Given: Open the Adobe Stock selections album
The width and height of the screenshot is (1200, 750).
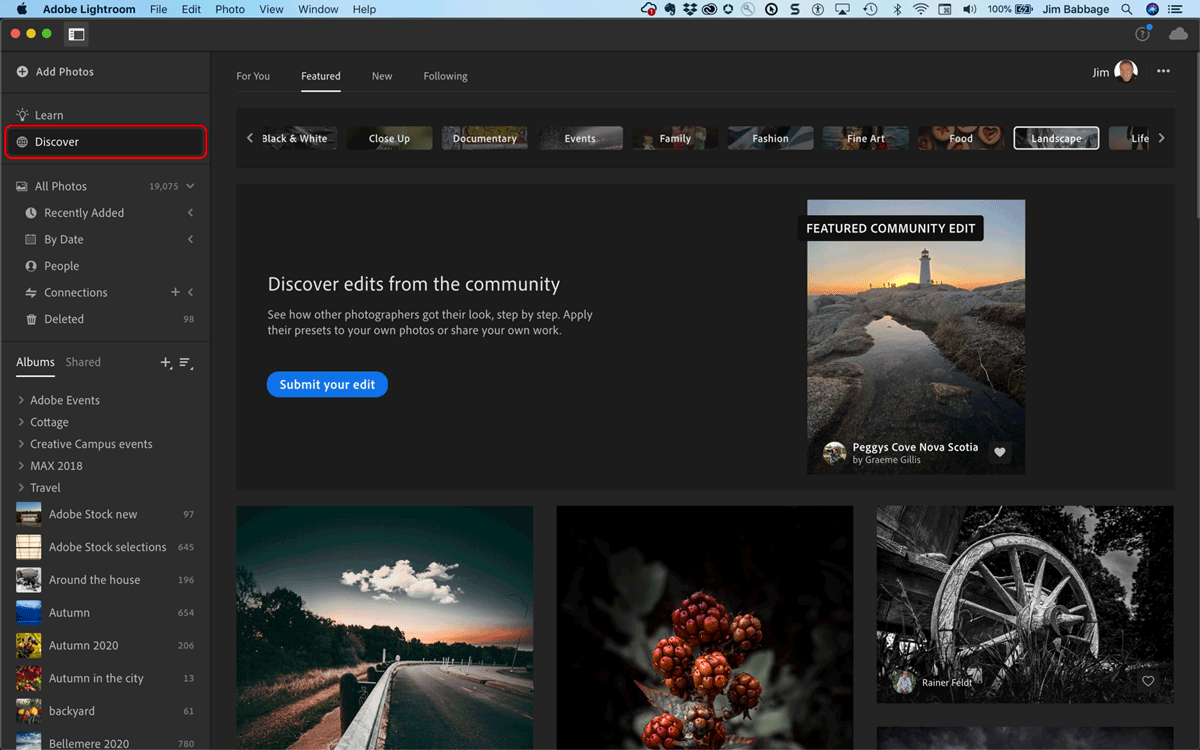Looking at the screenshot, I should [x=105, y=547].
